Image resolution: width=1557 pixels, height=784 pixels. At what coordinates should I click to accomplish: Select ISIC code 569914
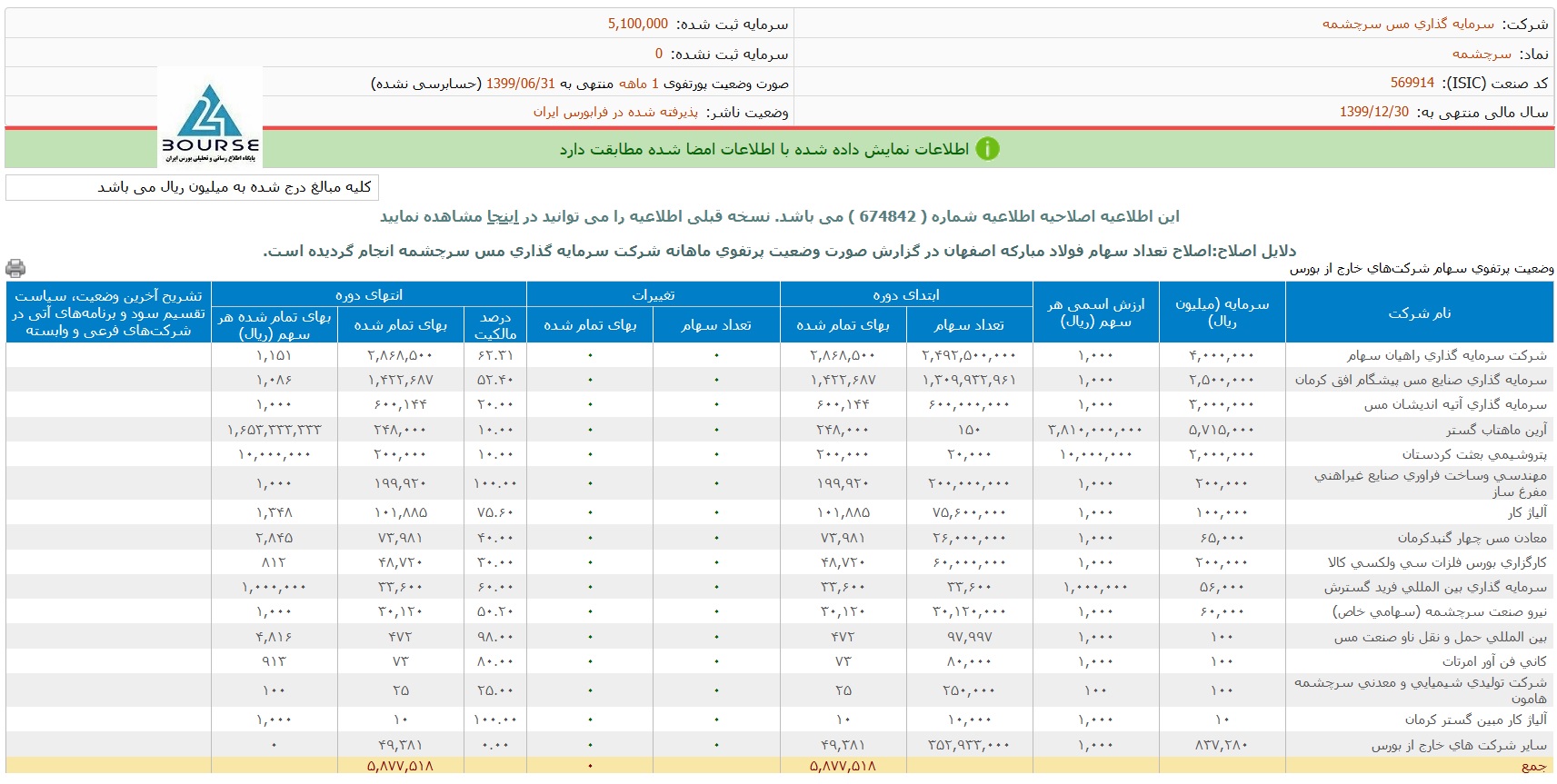click(1412, 83)
